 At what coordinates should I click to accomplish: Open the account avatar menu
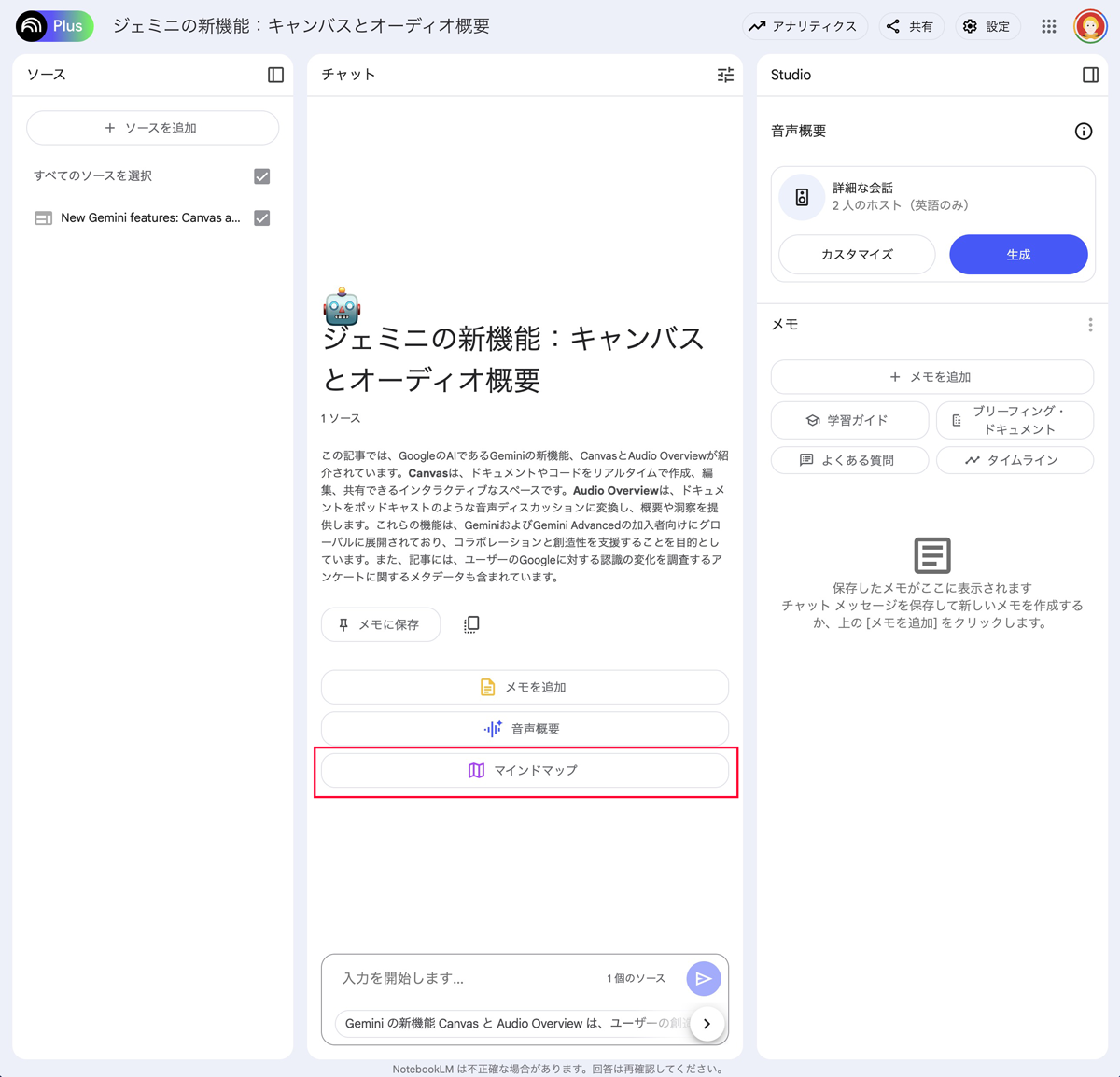point(1090,26)
